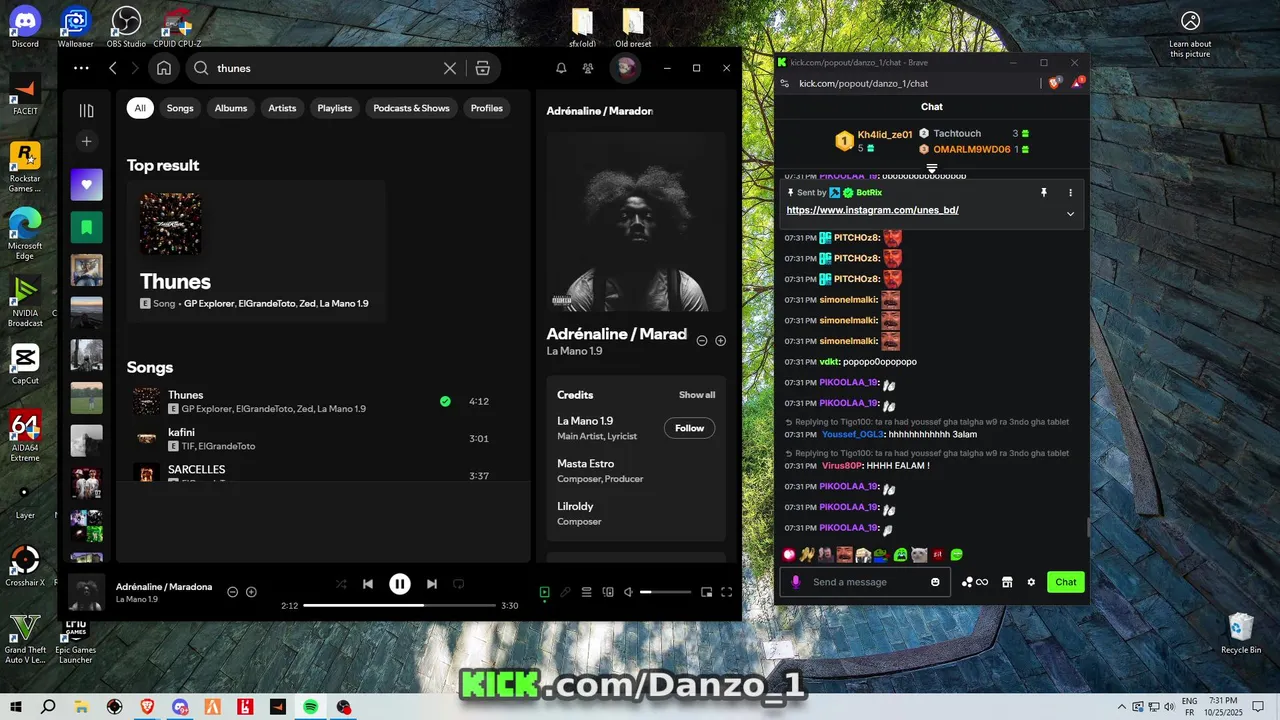The height and width of the screenshot is (720, 1280).
Task: Seek on the song progress bar
Action: click(x=400, y=605)
